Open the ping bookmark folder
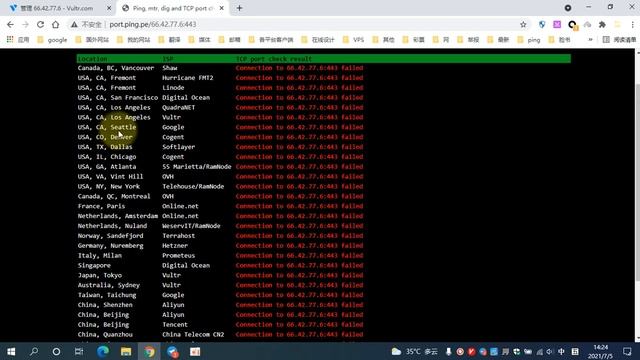Viewport: 640px width, 360px height. 529,40
